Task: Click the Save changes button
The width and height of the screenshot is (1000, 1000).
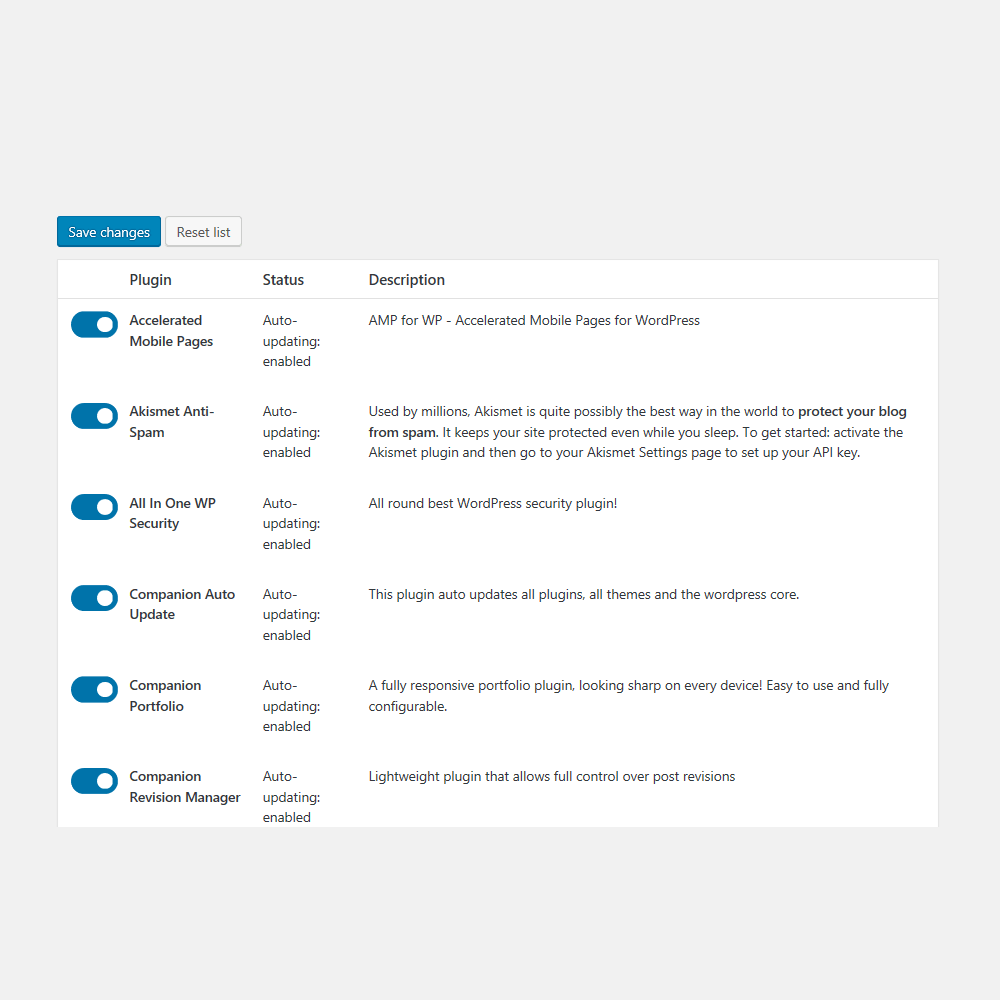Action: (109, 232)
